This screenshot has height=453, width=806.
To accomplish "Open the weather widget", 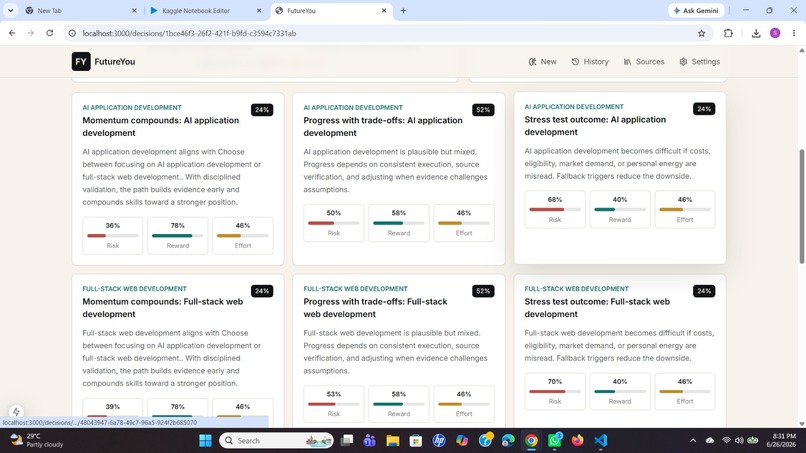I will 37,441.
